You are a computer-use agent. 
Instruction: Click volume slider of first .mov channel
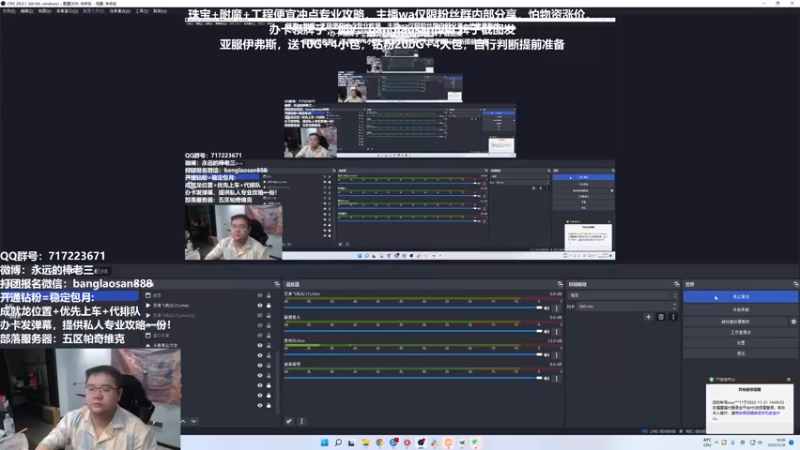tap(413, 308)
